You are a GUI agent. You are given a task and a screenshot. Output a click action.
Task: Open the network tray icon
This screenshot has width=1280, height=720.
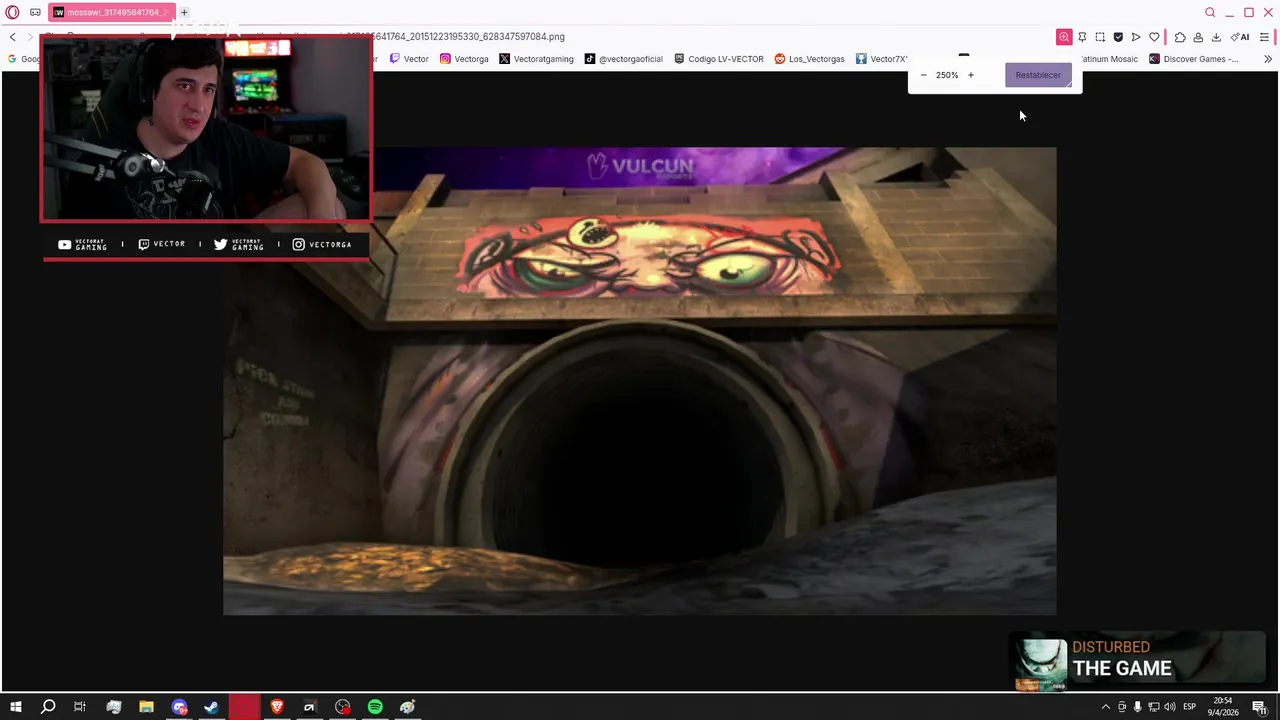(x=1153, y=707)
